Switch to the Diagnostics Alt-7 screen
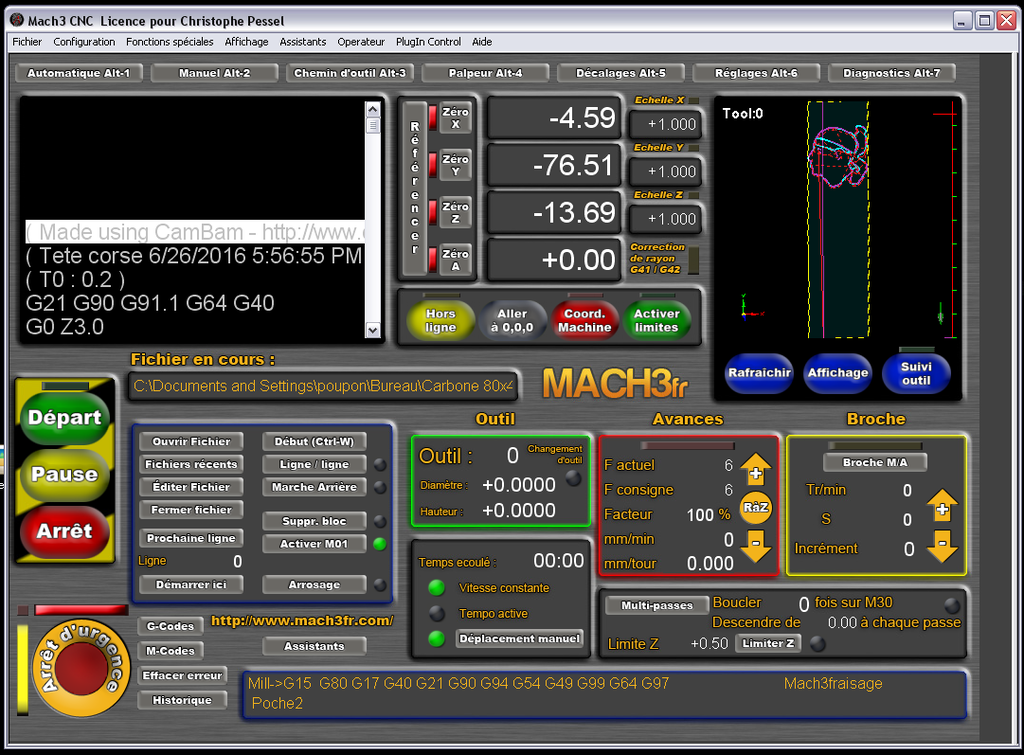The image size is (1024, 755). coord(891,73)
